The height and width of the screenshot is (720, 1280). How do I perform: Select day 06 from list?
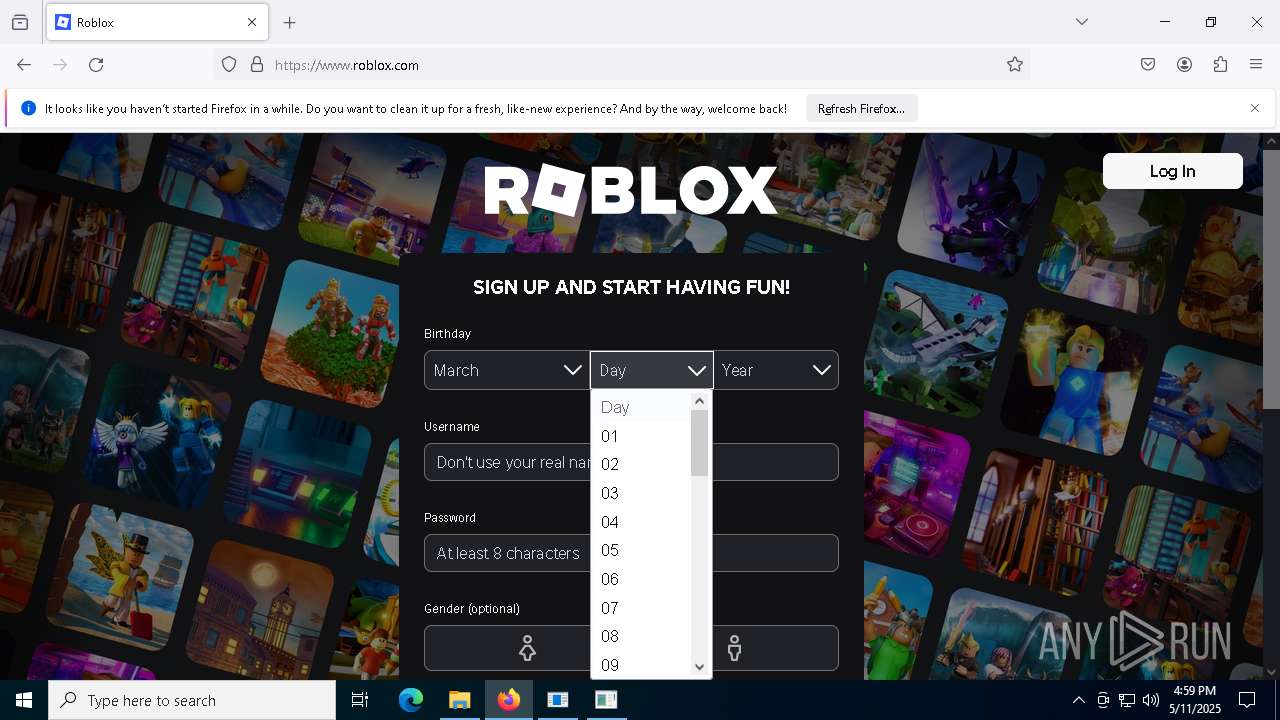[640, 579]
